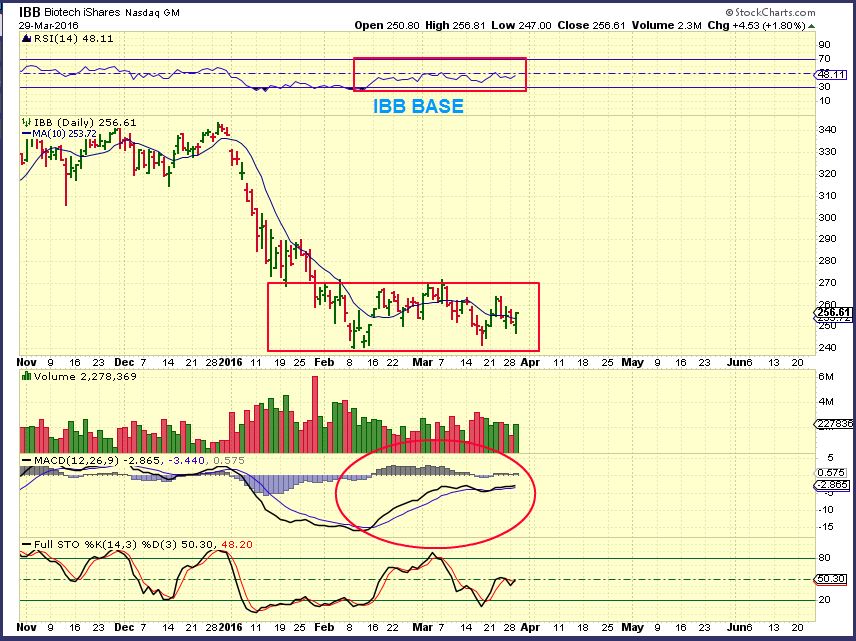Click '2016' on the date axis under price chart
This screenshot has height=641, width=856.
coord(230,362)
